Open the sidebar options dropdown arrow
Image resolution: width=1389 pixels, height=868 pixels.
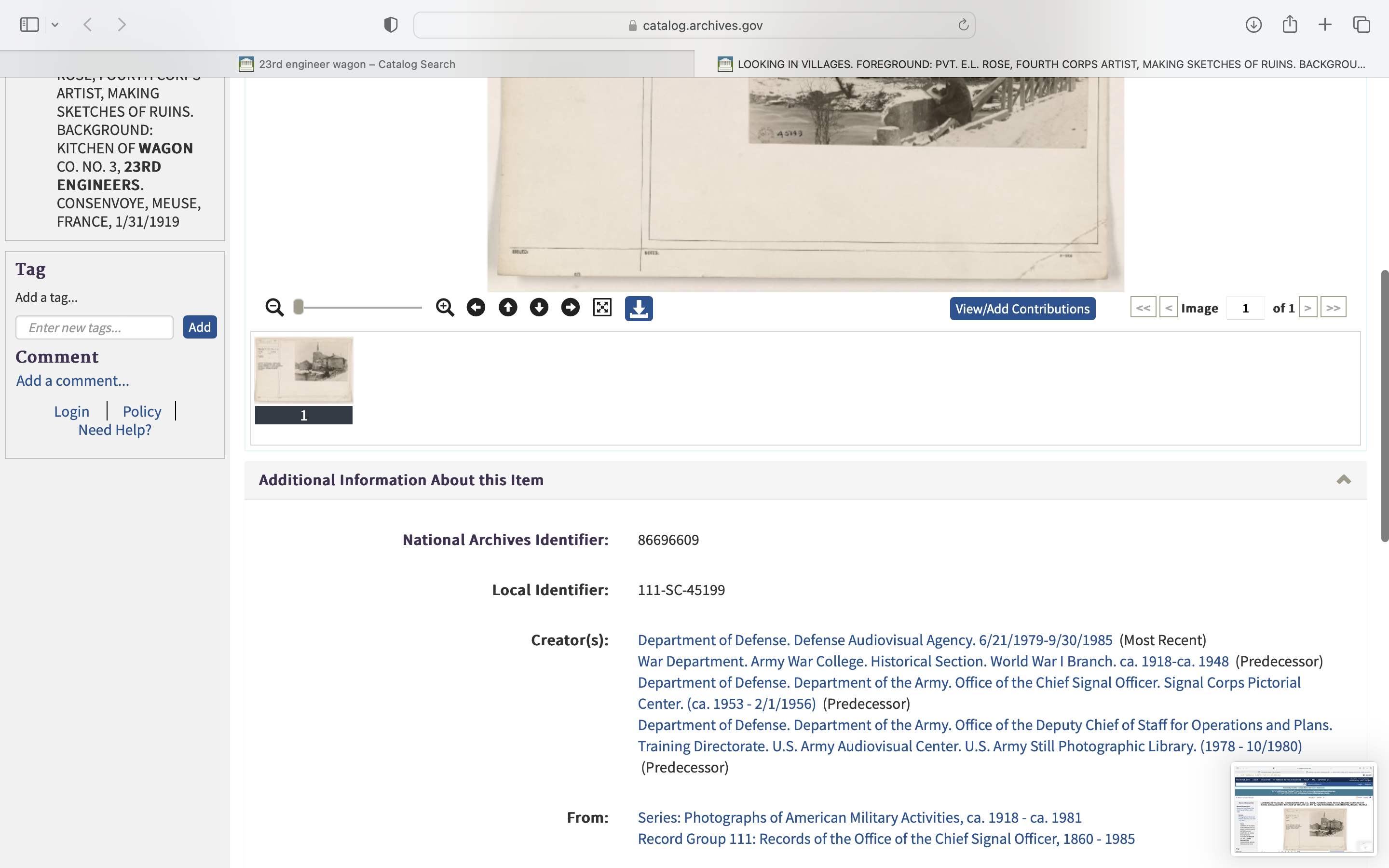click(55, 25)
